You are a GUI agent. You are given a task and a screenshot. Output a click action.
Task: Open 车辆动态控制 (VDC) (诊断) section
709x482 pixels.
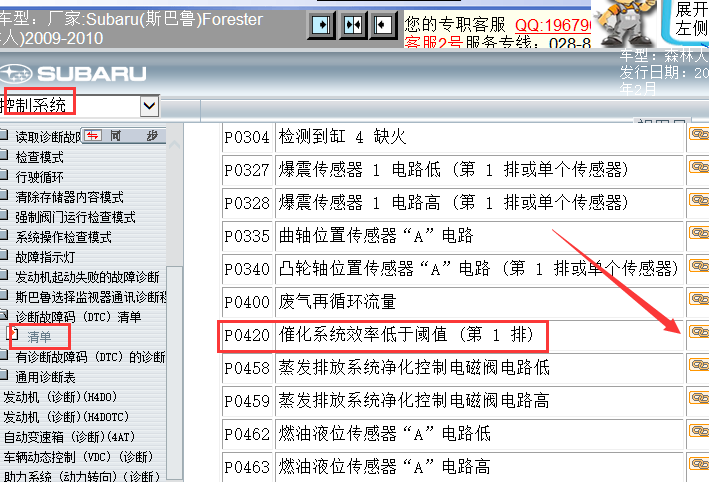click(78, 457)
